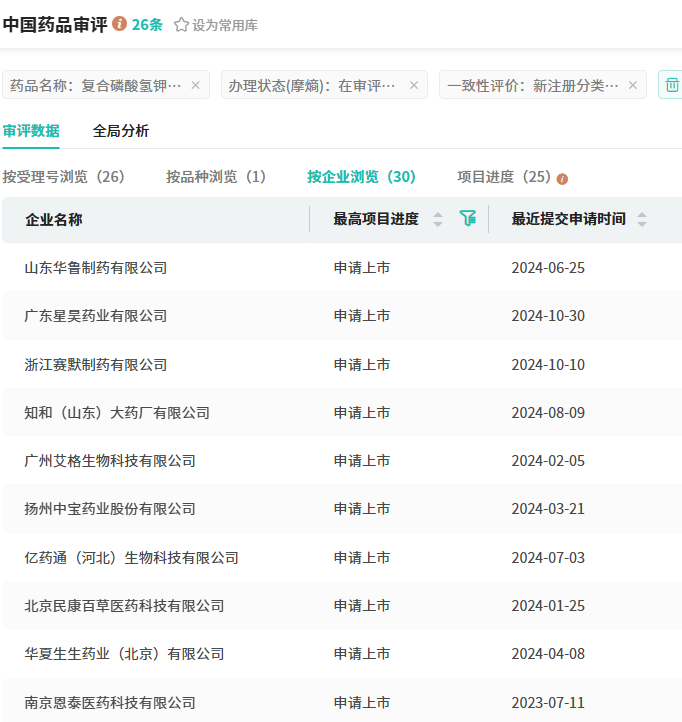Switch to the 全局分析 tab
The image size is (682, 722).
coord(121,130)
